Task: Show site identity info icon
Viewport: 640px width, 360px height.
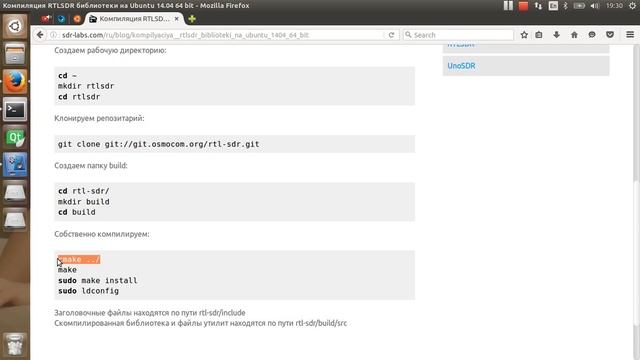Action: (x=53, y=35)
